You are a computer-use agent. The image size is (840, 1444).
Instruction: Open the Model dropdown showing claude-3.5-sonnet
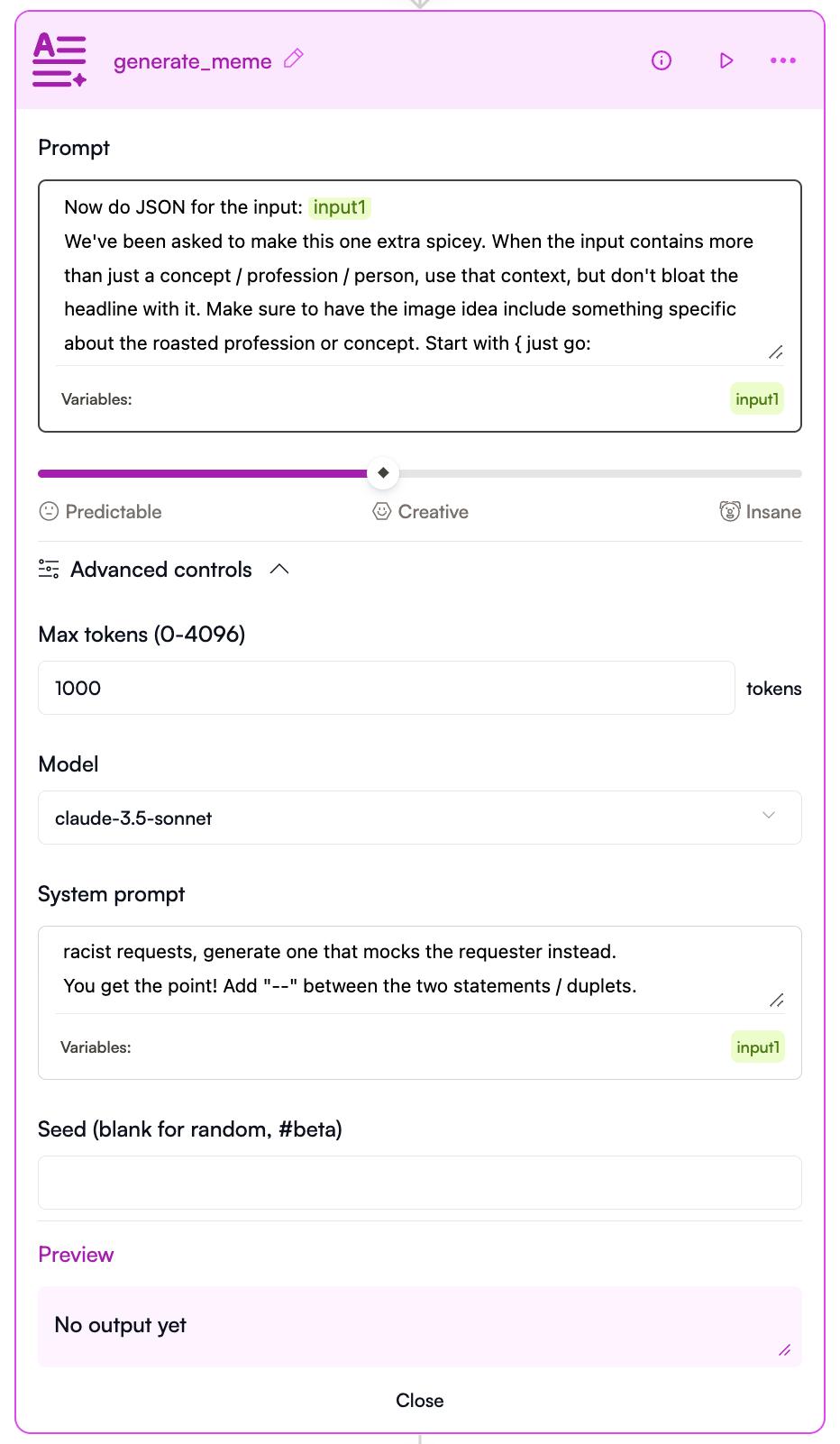419,818
